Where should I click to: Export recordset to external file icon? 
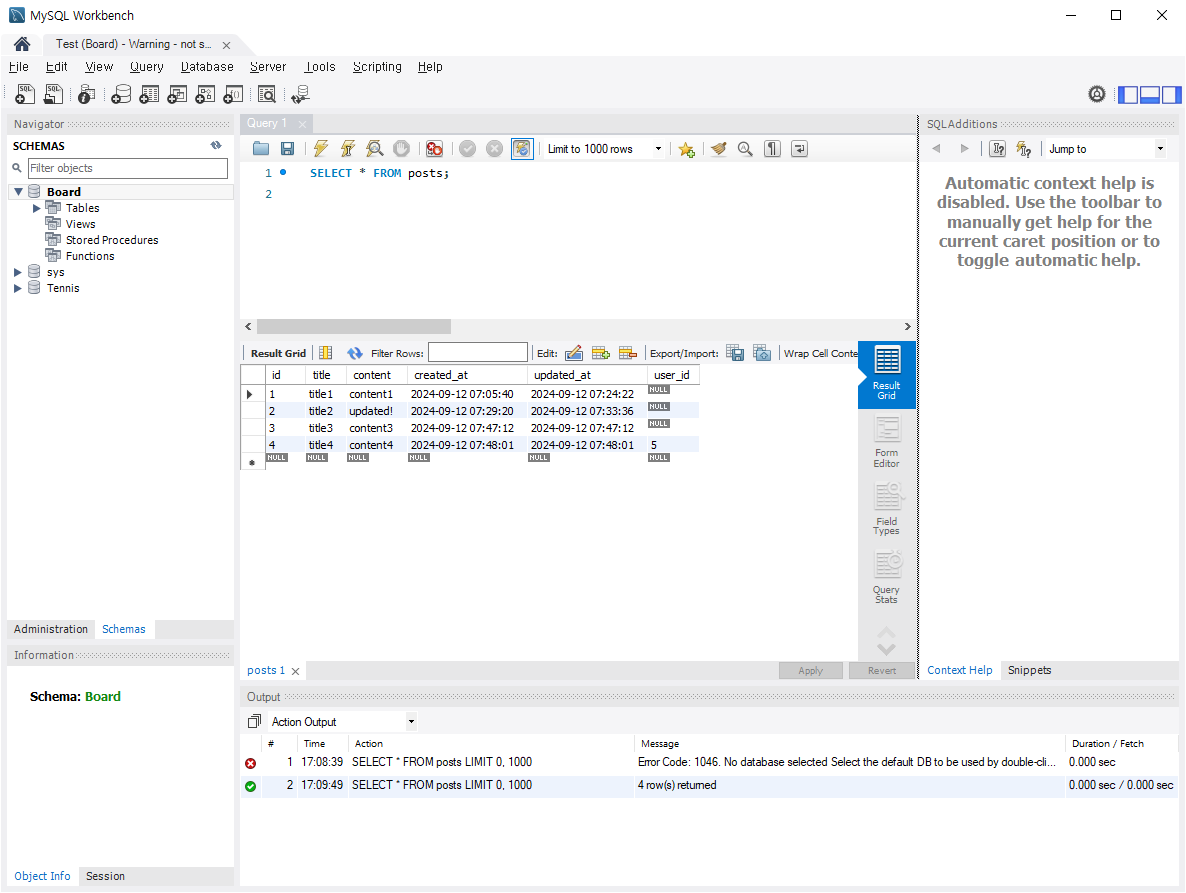pos(734,353)
